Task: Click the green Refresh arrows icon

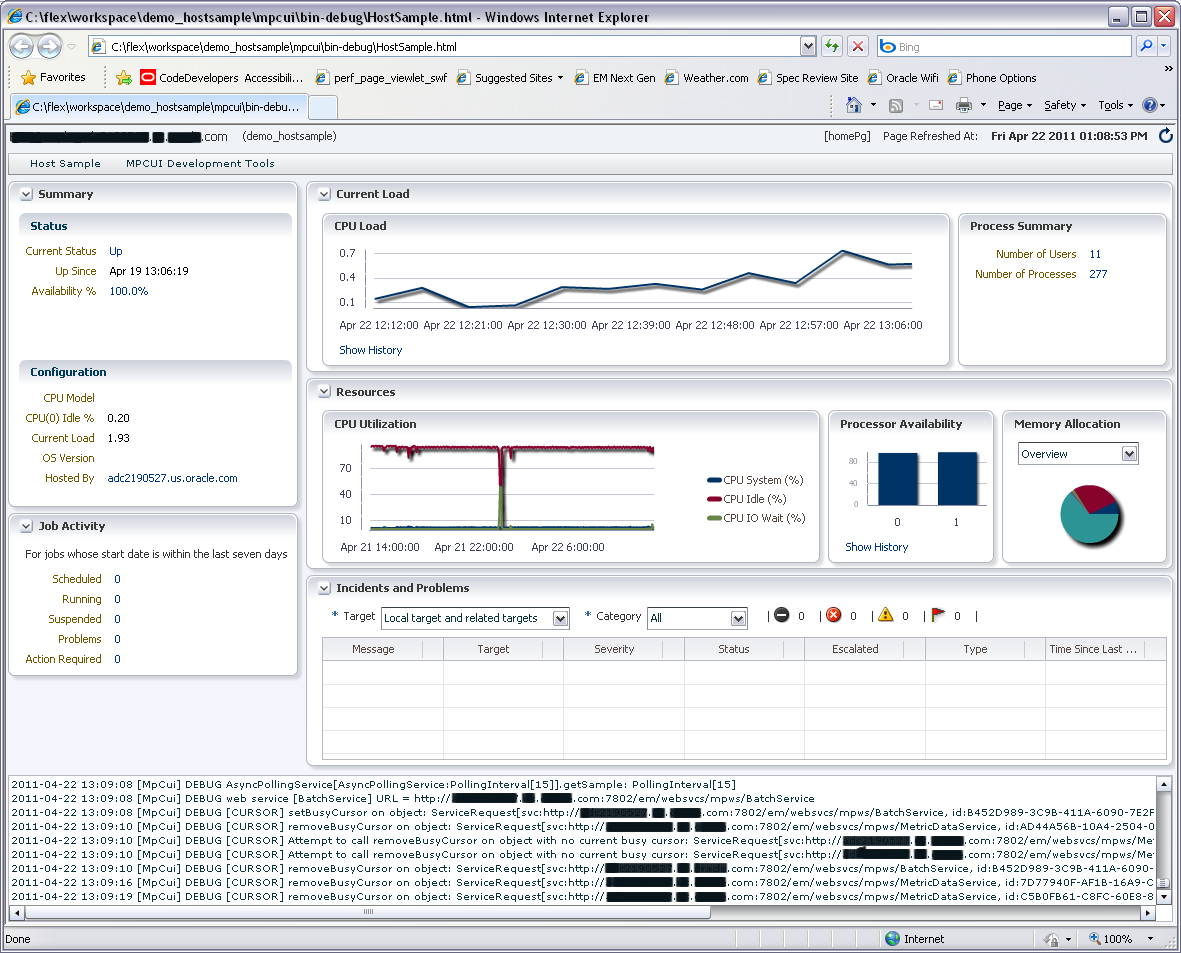Action: [x=832, y=46]
